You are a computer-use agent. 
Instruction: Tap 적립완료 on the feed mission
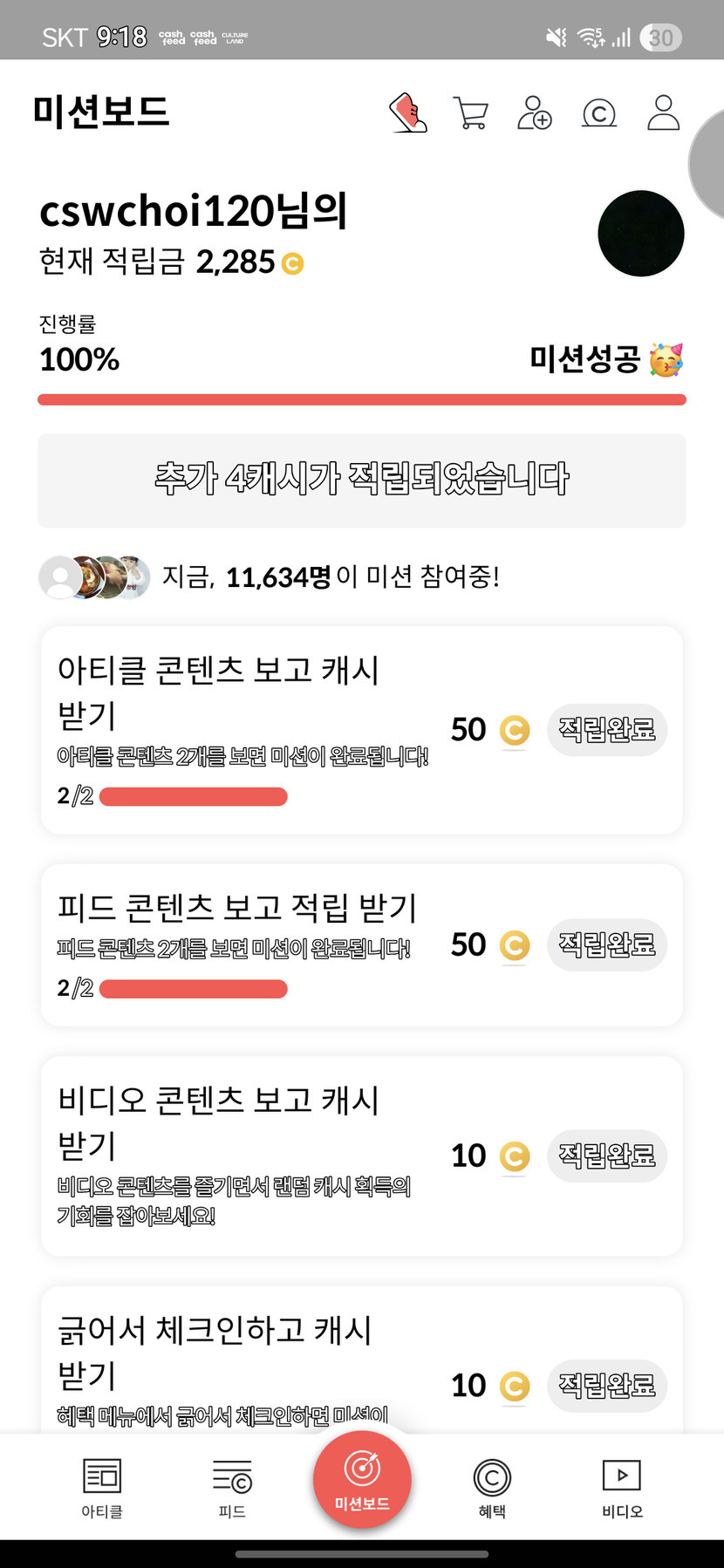coord(607,944)
